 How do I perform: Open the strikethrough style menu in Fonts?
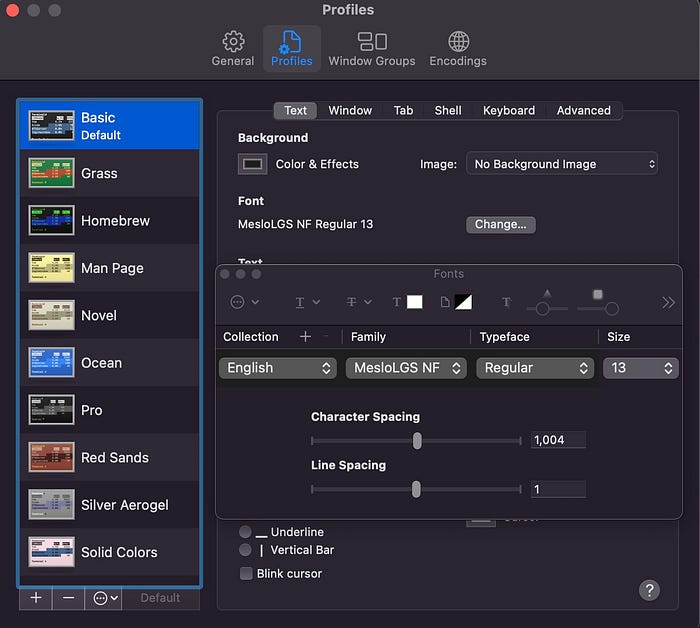(x=359, y=302)
